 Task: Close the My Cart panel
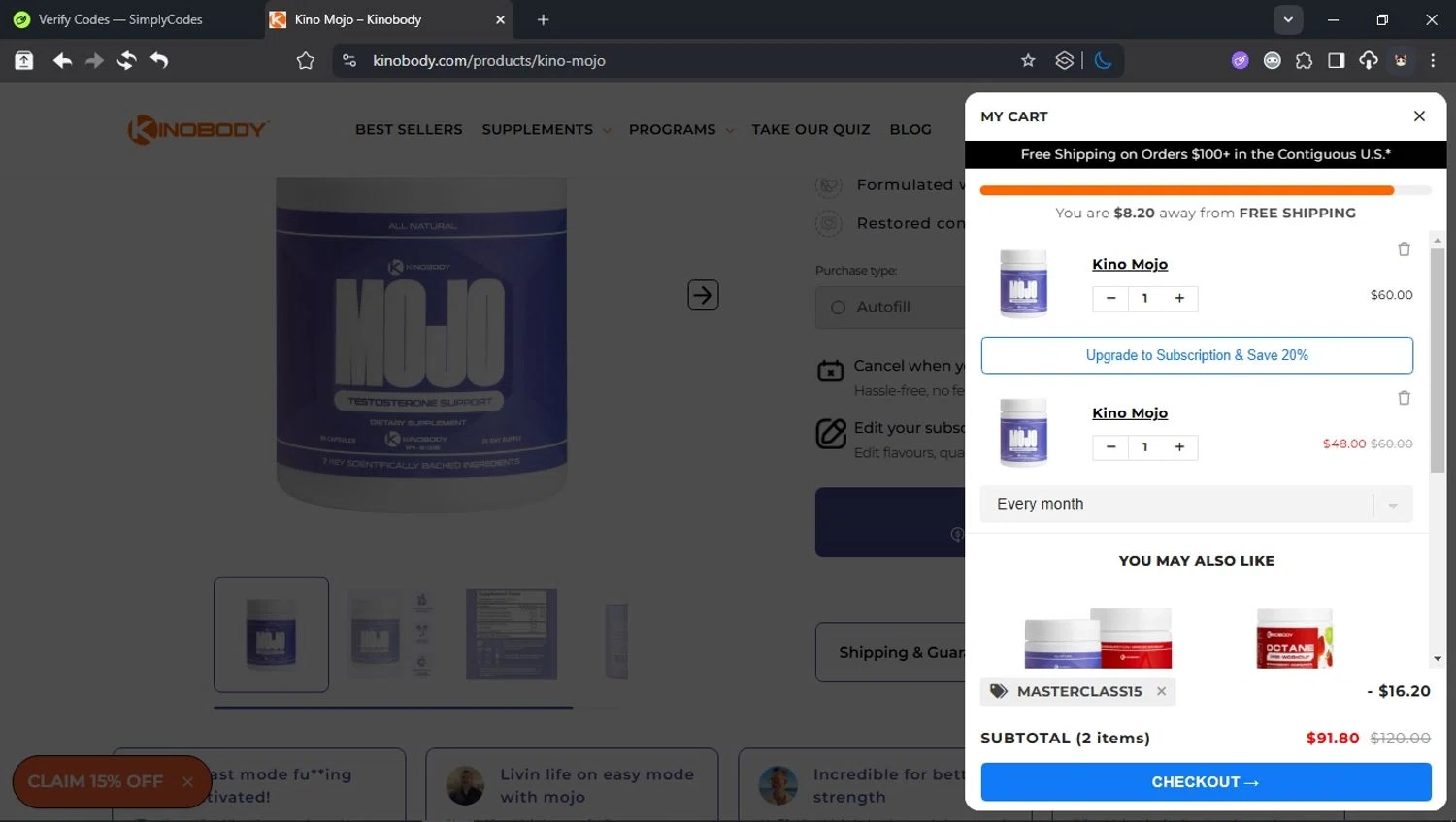[1419, 116]
